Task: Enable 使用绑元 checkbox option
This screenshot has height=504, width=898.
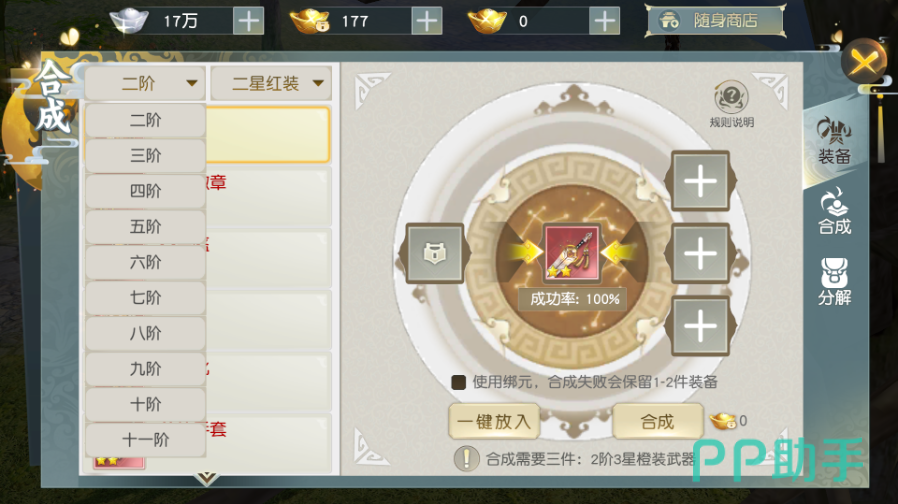Action: pyautogui.click(x=458, y=382)
